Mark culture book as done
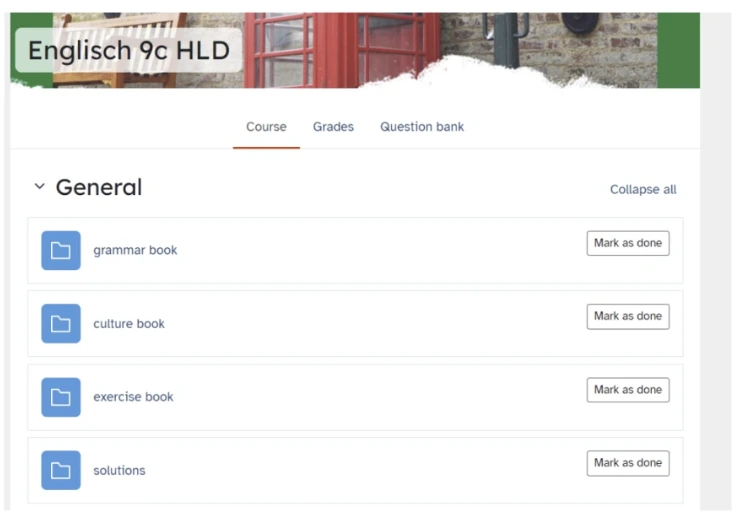Viewport: 744px width, 520px height. [628, 316]
